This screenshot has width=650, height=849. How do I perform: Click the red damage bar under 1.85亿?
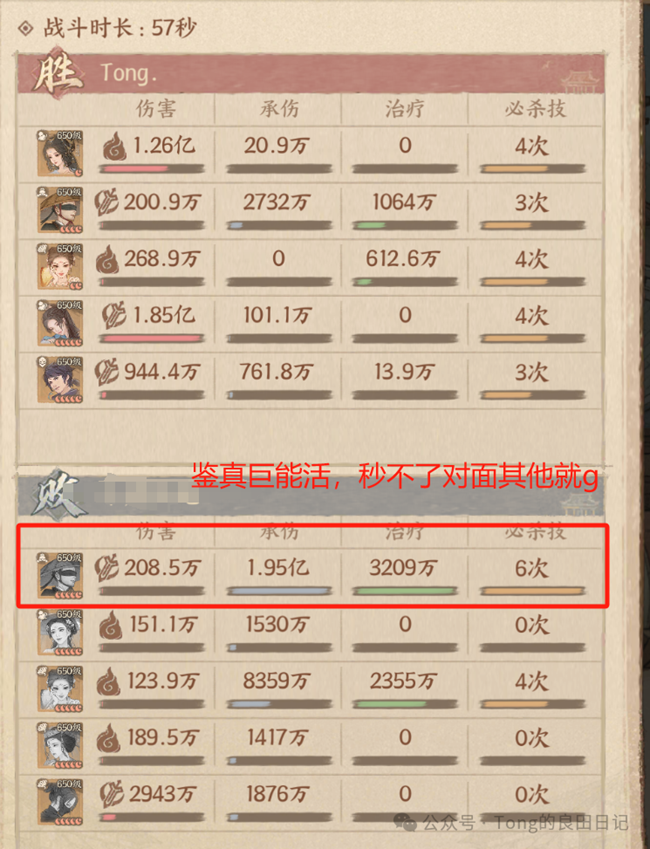pos(151,338)
